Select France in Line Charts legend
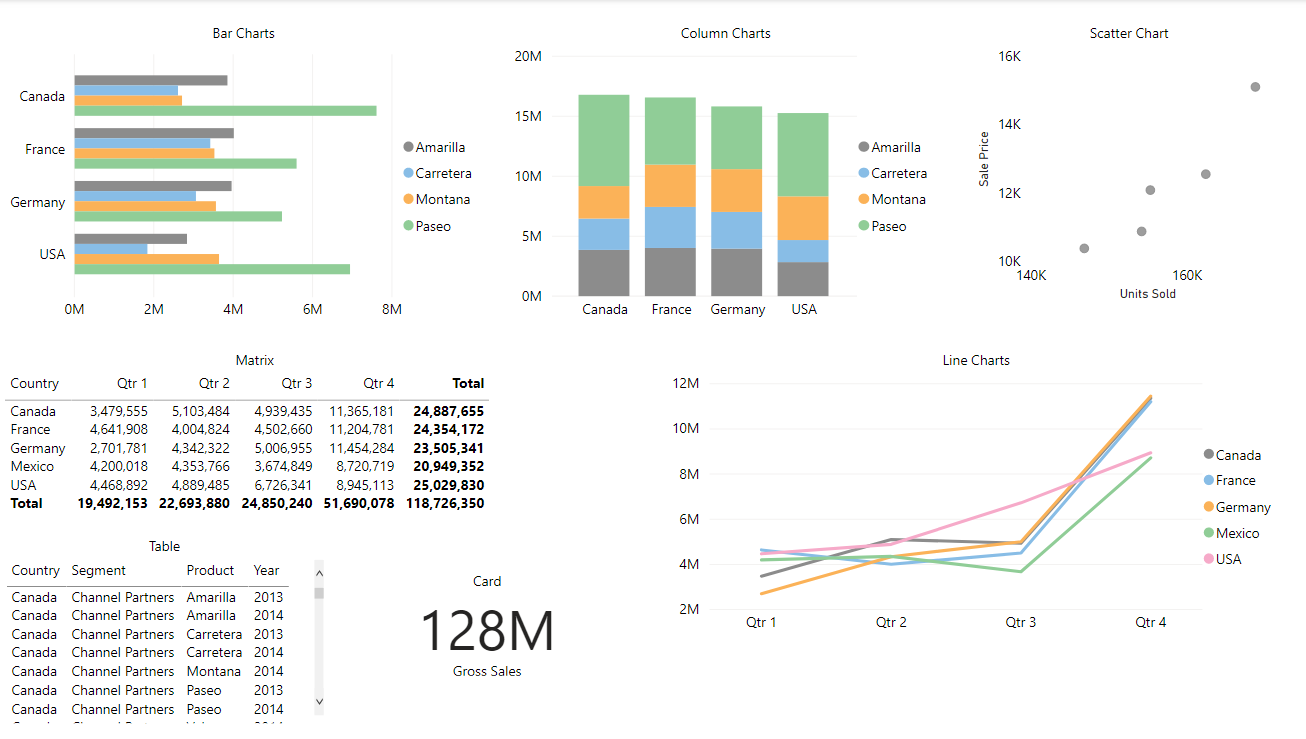The height and width of the screenshot is (739, 1306). (x=1229, y=481)
